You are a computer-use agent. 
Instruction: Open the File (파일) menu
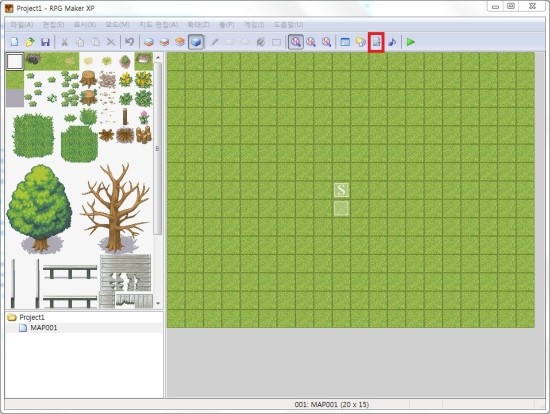(x=22, y=25)
